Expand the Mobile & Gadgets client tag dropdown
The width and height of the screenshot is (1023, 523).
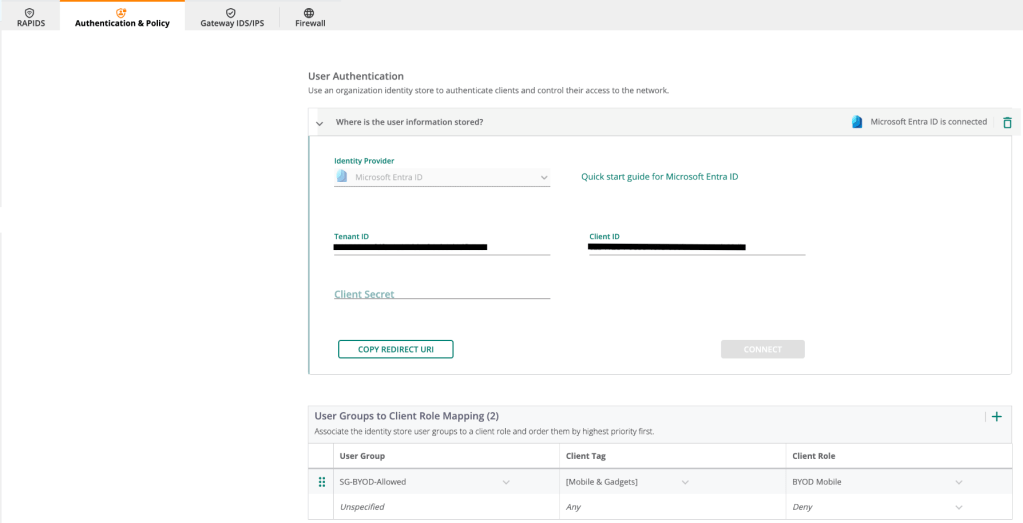[x=685, y=482]
